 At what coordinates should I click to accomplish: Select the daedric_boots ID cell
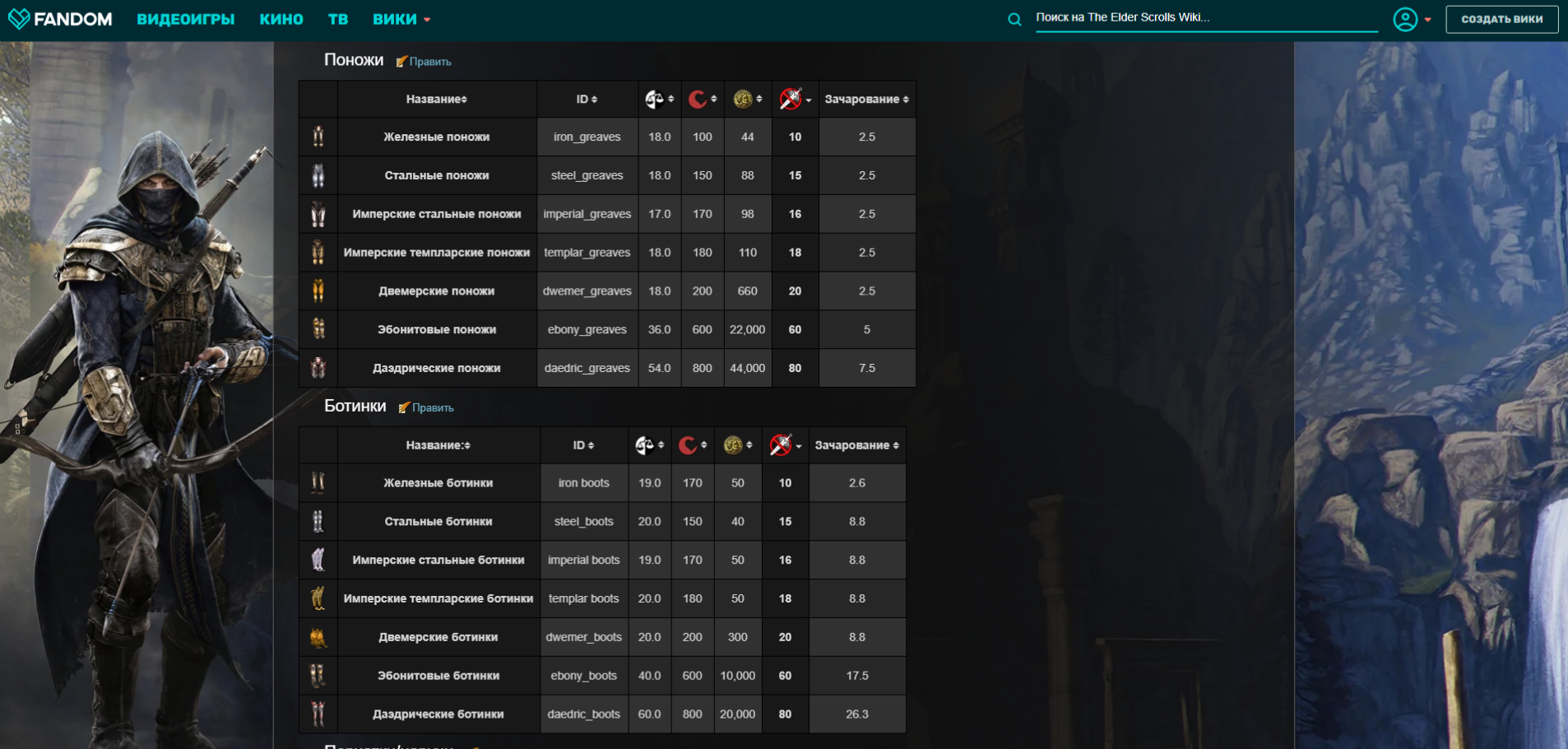coord(584,714)
